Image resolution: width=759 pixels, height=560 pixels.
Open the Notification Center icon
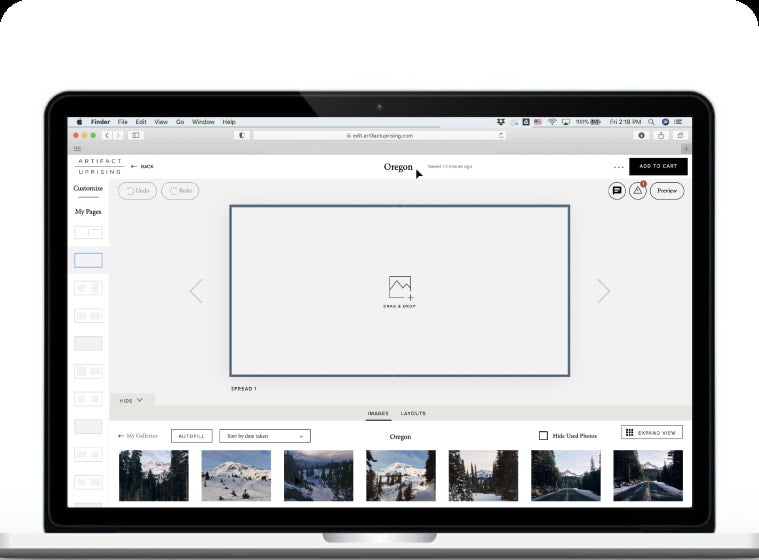click(x=678, y=122)
